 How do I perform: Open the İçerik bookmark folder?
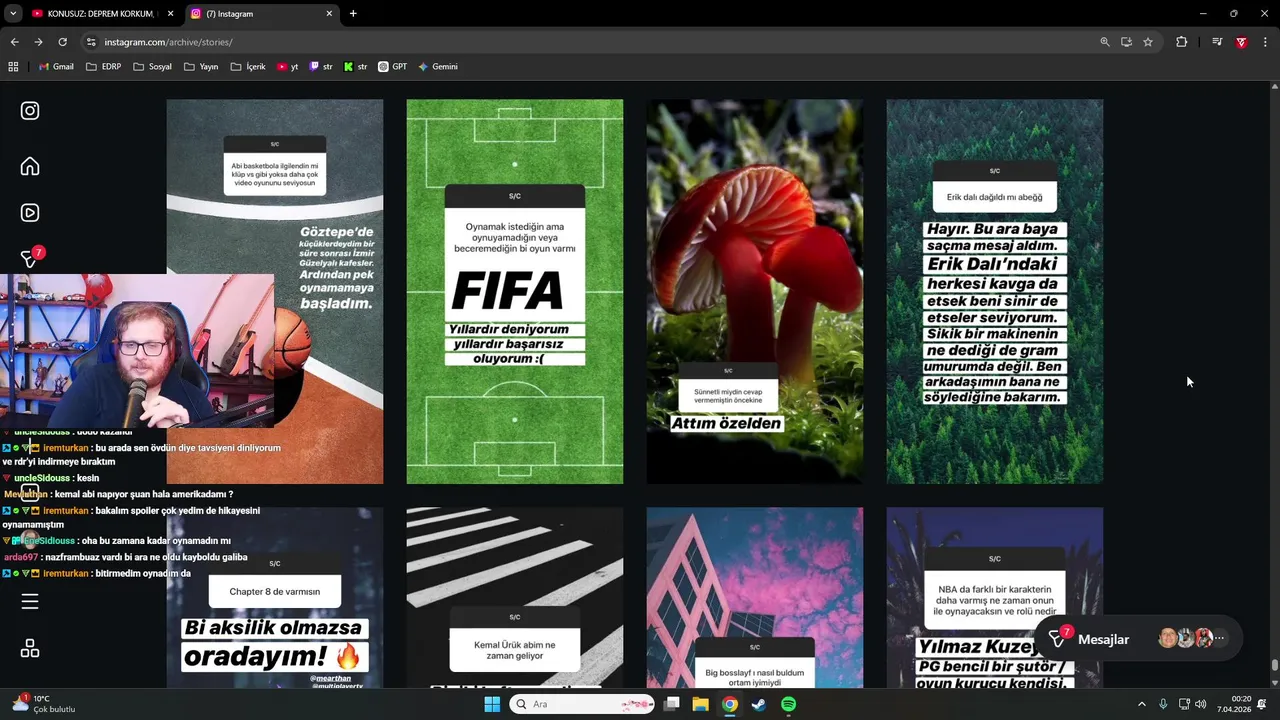248,67
